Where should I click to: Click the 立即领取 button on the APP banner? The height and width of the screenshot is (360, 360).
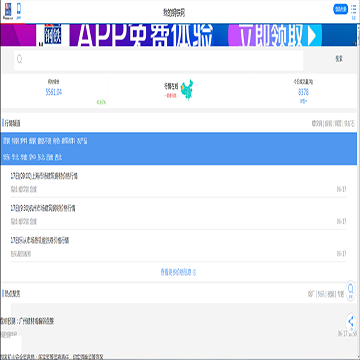[x=275, y=35]
